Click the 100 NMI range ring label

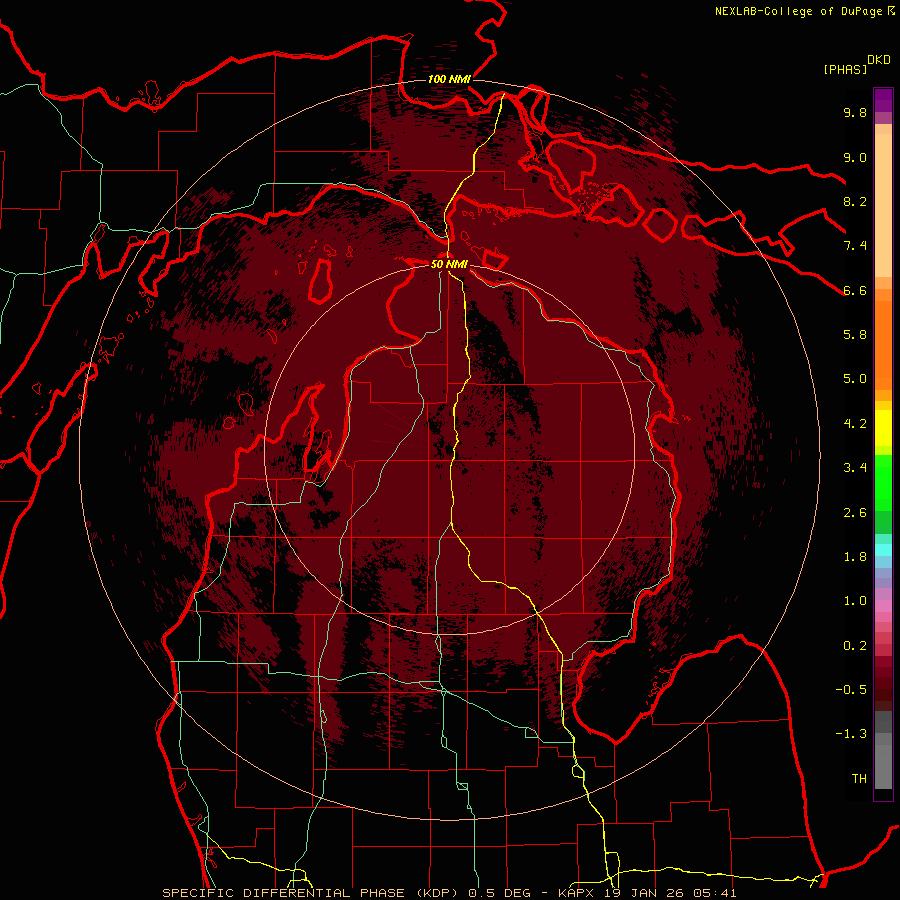pos(449,79)
